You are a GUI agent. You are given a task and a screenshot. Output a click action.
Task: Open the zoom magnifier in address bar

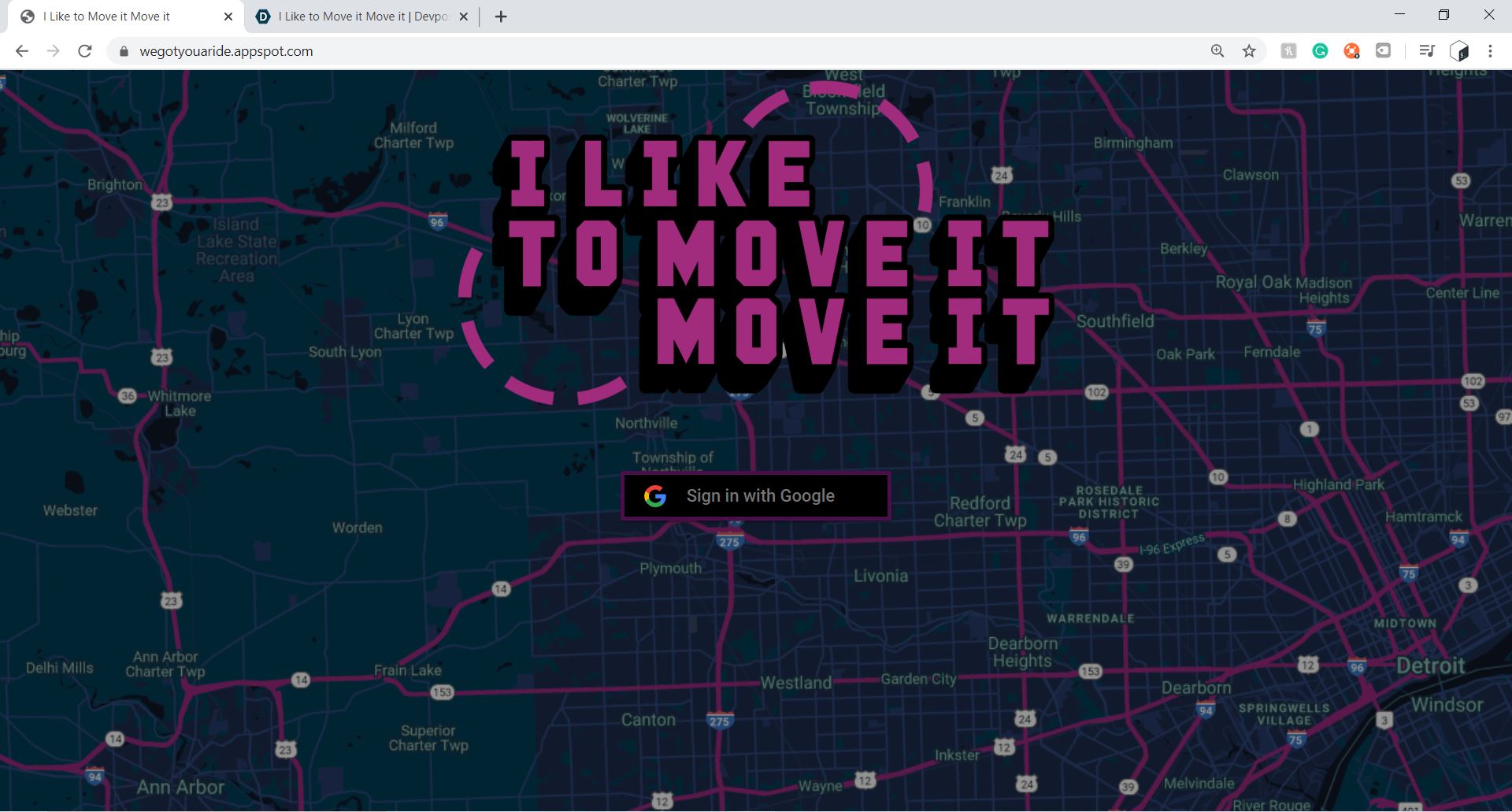pos(1217,51)
